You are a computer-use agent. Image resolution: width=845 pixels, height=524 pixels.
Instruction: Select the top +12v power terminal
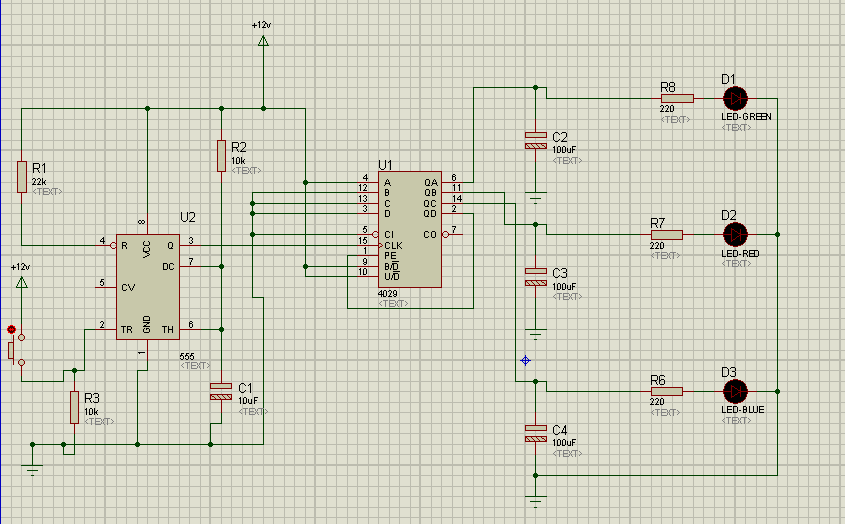click(263, 40)
